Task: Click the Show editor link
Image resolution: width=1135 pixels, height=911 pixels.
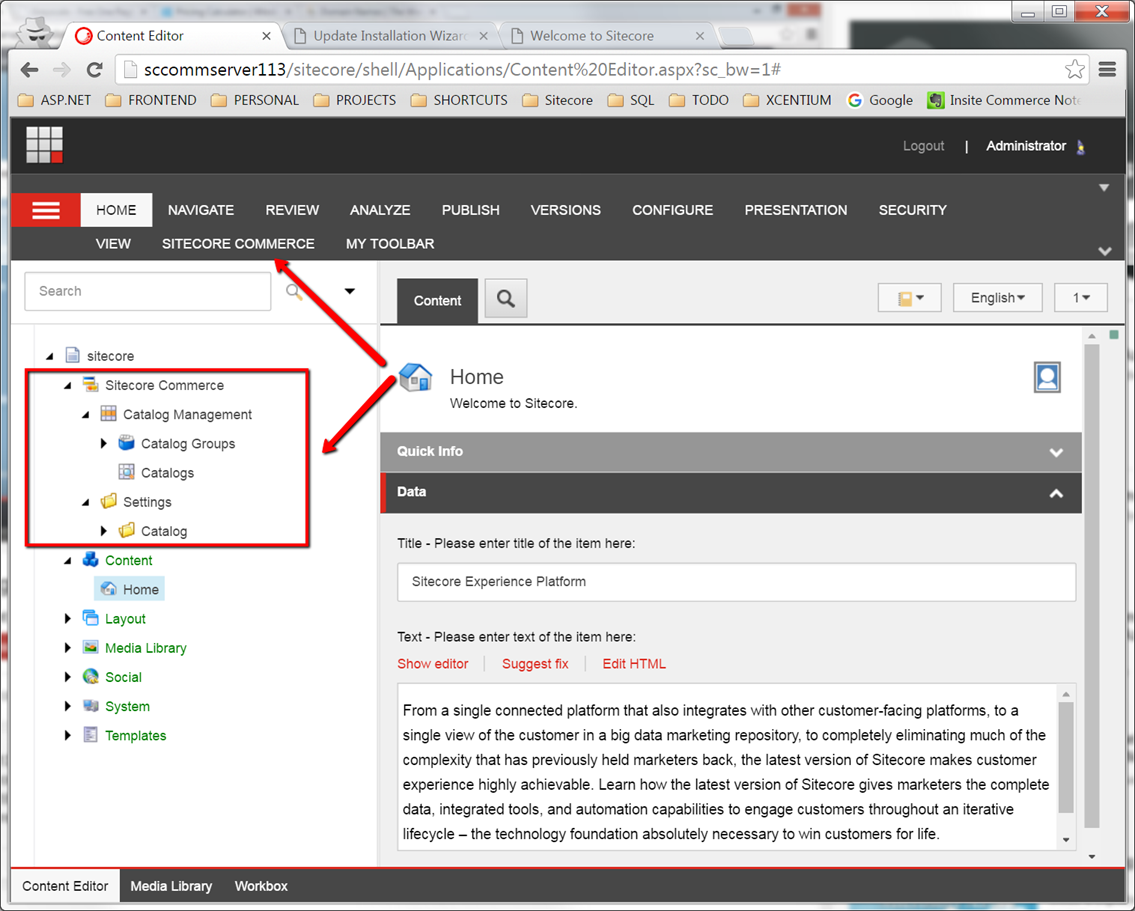Action: tap(432, 664)
